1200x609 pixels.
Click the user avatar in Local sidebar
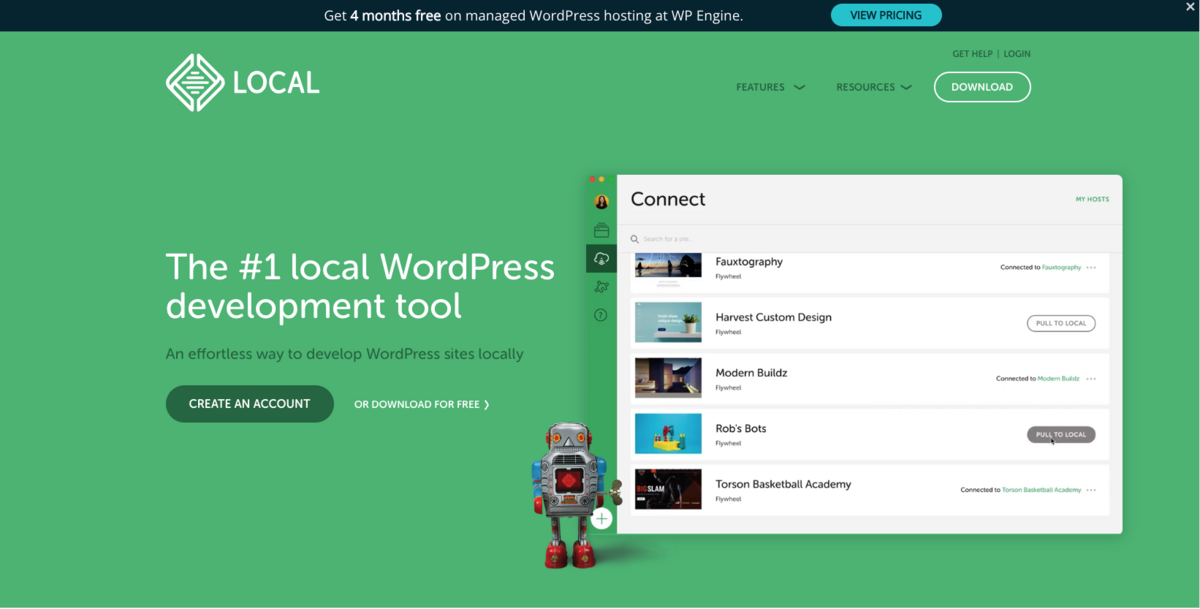601,202
